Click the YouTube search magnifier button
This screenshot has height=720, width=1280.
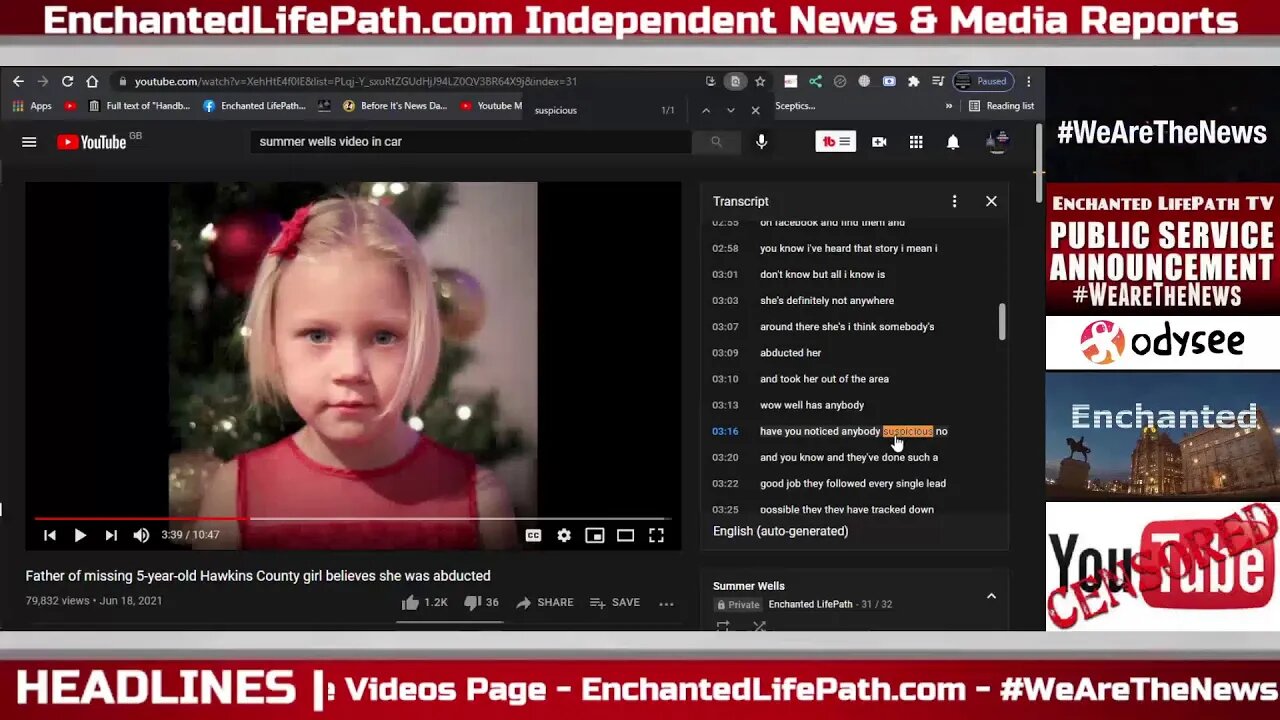[716, 142]
